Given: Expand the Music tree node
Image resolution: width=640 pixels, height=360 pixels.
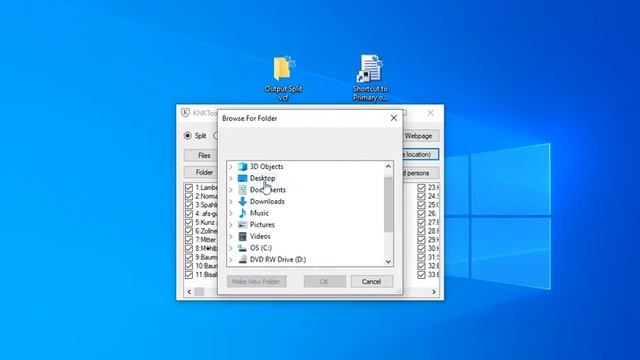Looking at the screenshot, I should click(x=231, y=213).
